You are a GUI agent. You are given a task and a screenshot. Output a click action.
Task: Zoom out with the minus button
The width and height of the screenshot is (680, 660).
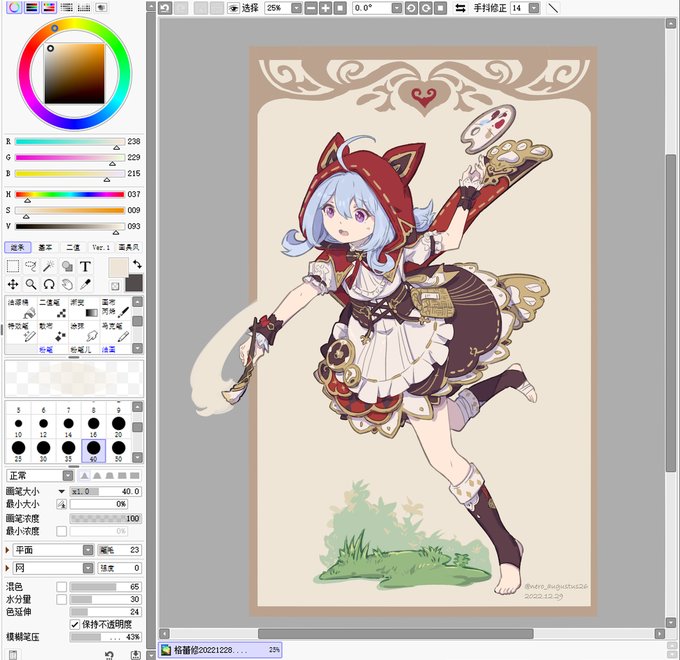coord(311,8)
